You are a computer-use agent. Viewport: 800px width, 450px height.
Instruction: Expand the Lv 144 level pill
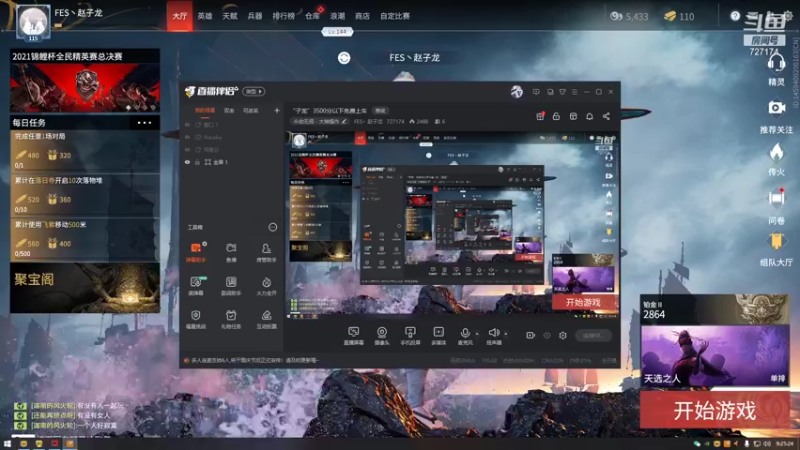pyautogui.click(x=337, y=32)
